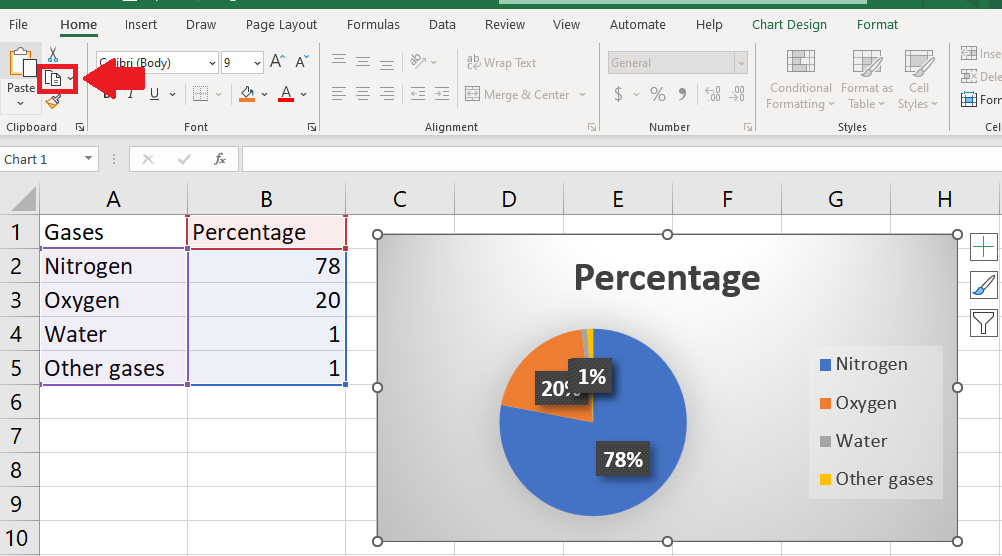Click the Cut scissors icon
This screenshot has width=1002, height=556.
coord(53,54)
